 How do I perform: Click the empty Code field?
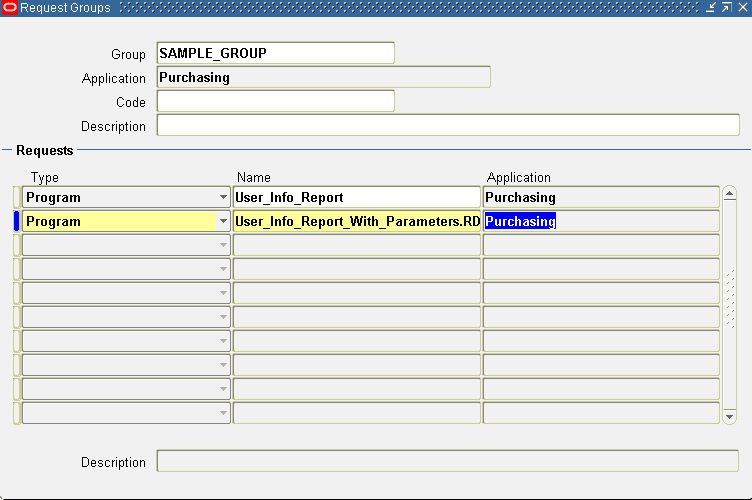click(x=275, y=101)
